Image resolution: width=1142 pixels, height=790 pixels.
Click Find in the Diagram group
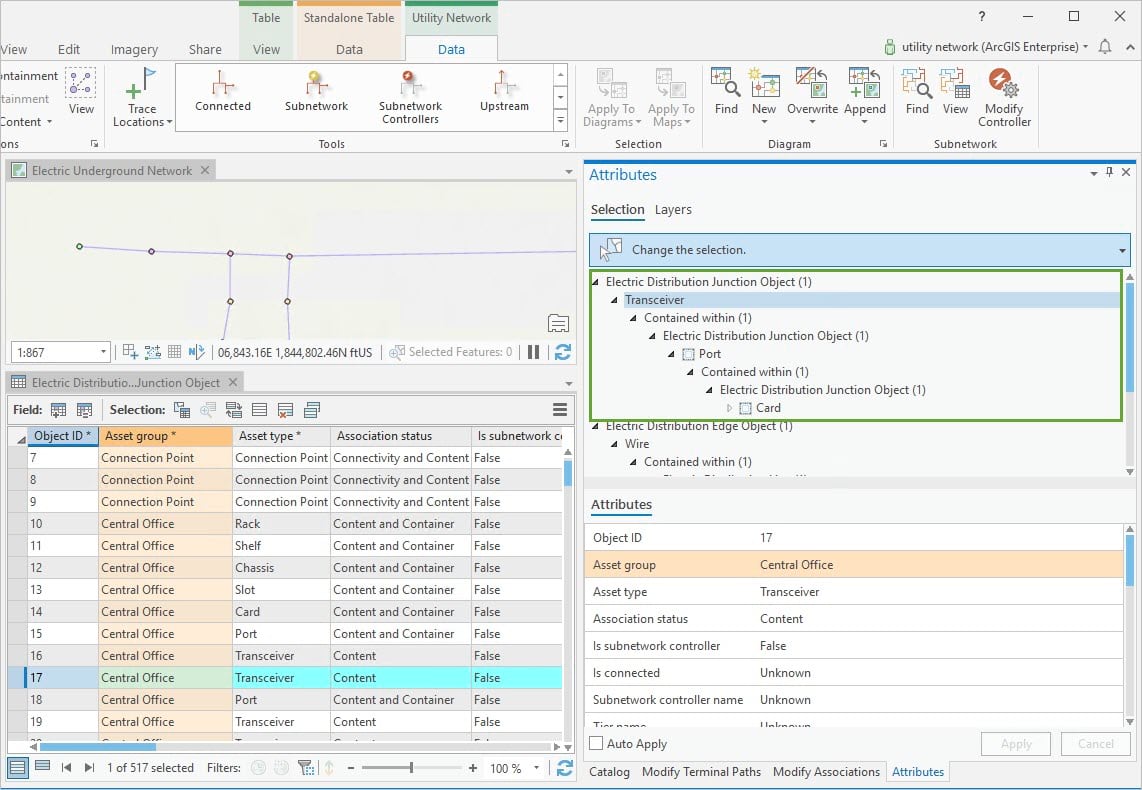coord(726,92)
